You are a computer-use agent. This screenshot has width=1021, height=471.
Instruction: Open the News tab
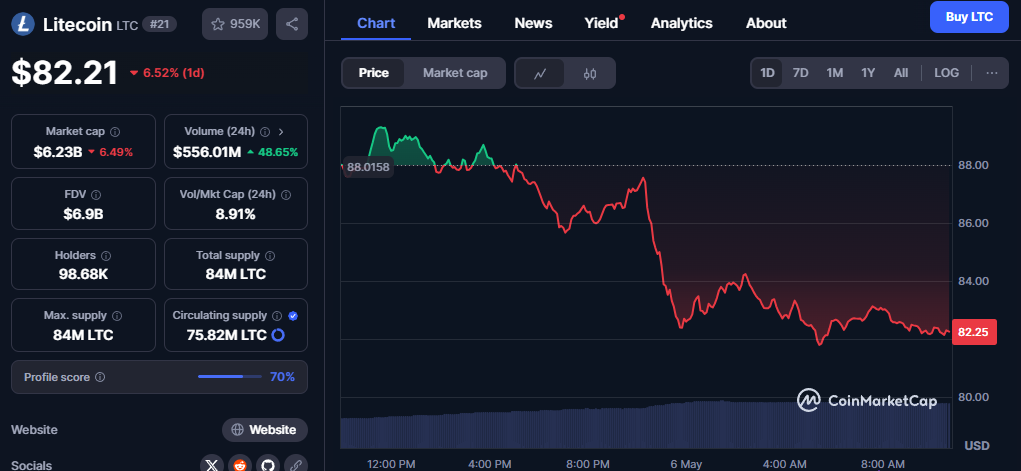click(x=533, y=23)
